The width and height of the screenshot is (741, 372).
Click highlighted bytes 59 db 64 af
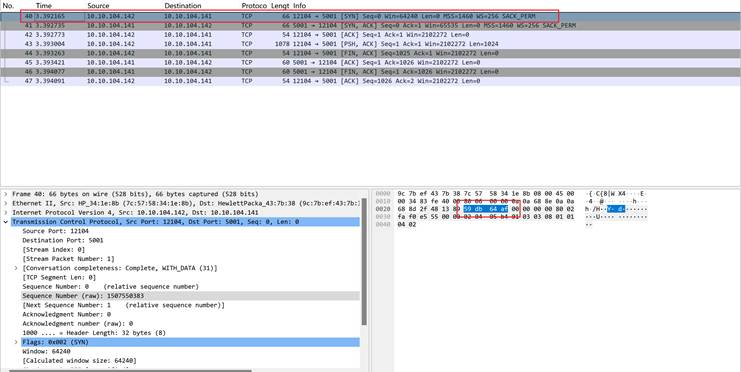pos(486,209)
